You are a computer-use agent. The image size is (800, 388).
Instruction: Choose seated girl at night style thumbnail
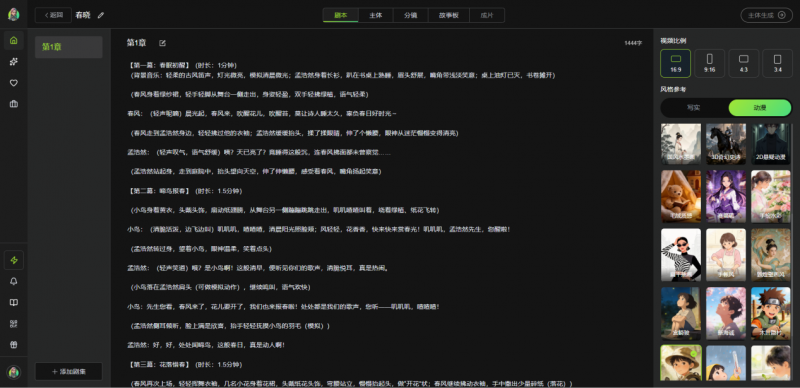pos(681,313)
